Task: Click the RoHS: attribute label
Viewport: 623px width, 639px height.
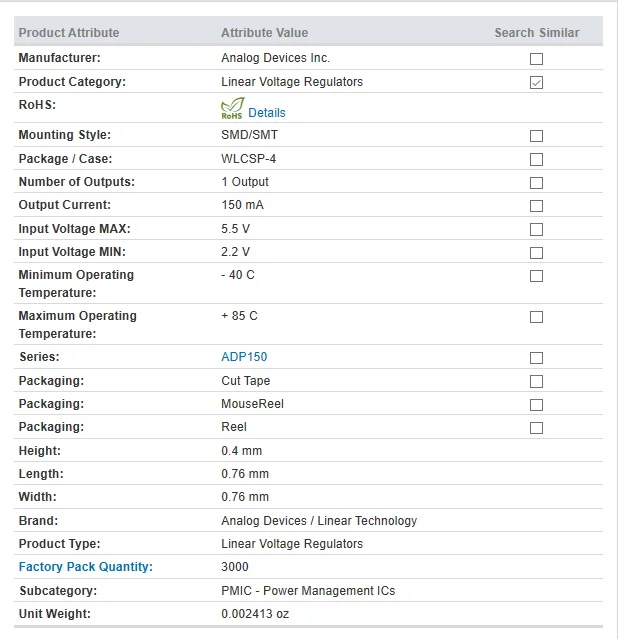Action: click(37, 105)
